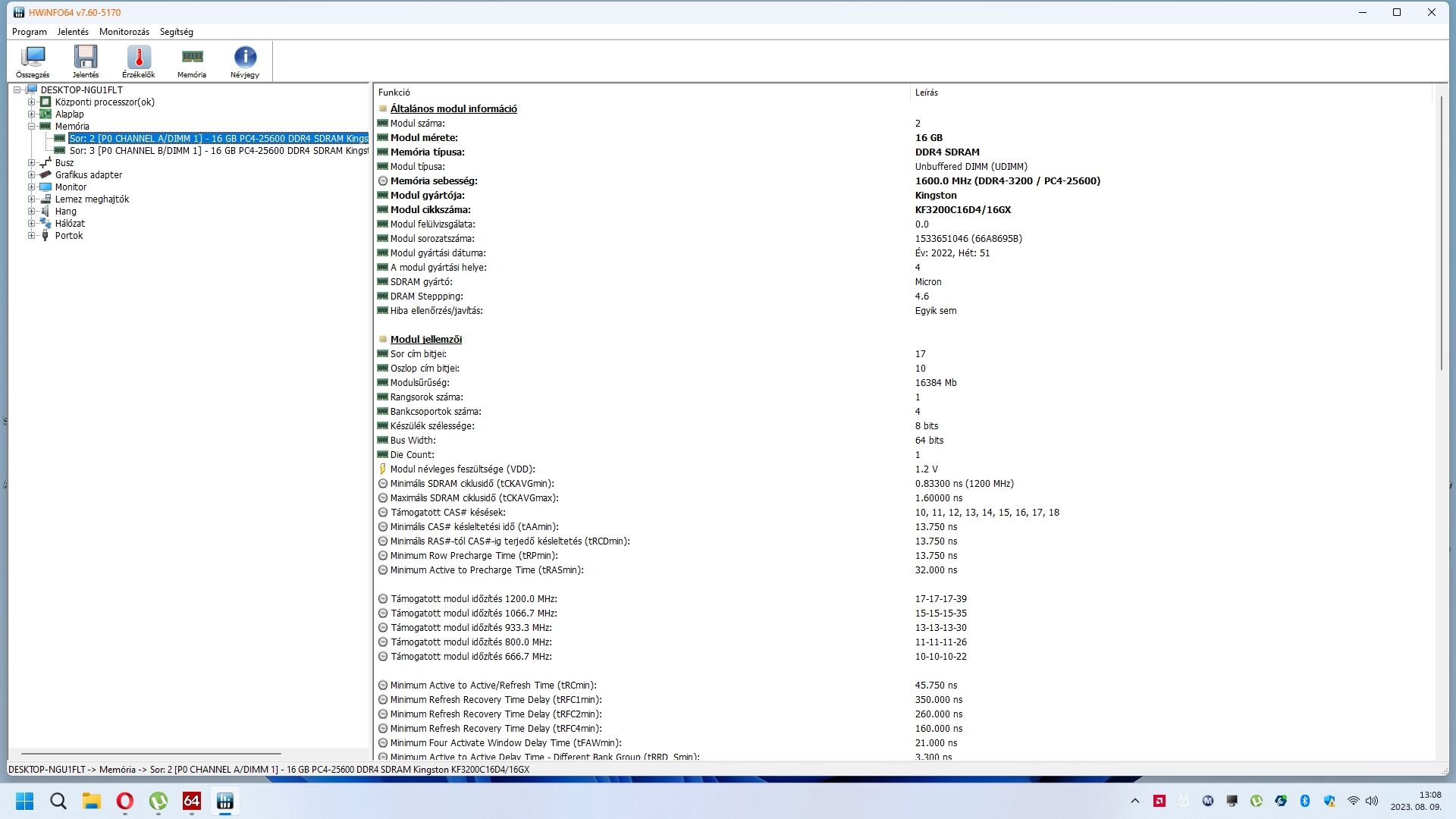Viewport: 1456px width, 819px height.
Task: Click the Jelentés floppy disk toolbar icon
Action: point(86,61)
